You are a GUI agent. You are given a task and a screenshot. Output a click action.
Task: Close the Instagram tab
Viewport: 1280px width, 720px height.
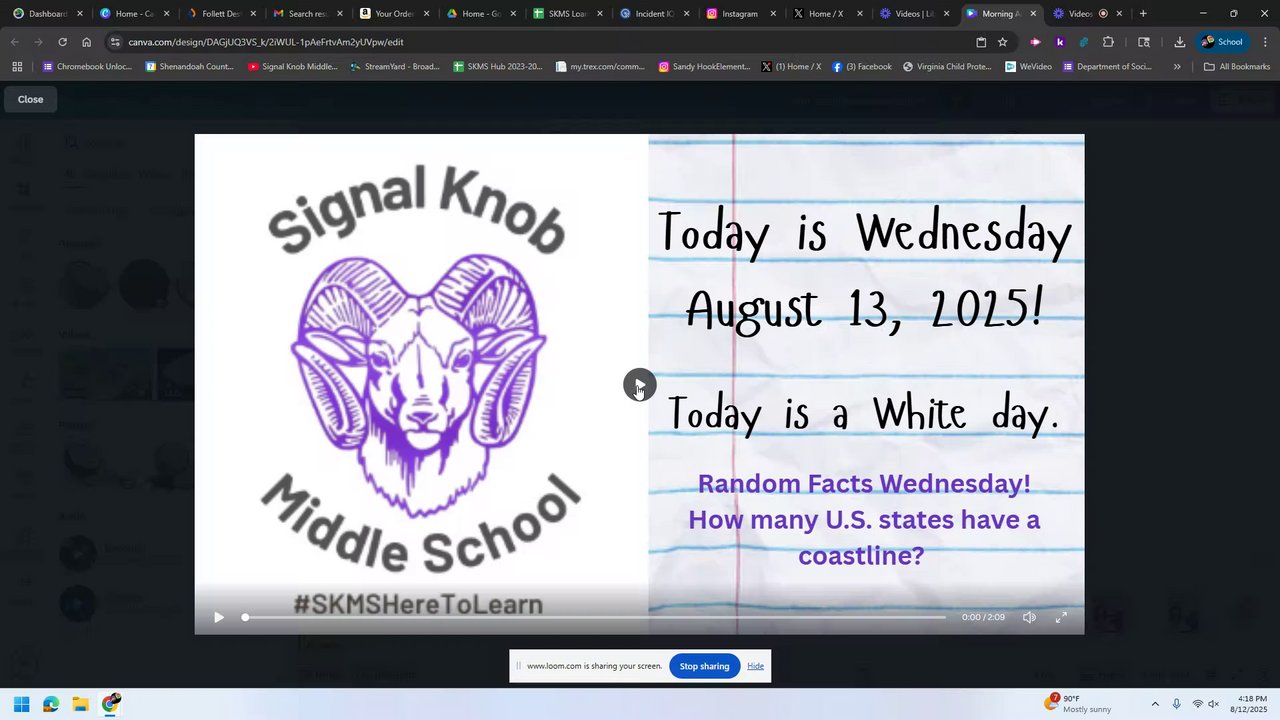(x=773, y=14)
